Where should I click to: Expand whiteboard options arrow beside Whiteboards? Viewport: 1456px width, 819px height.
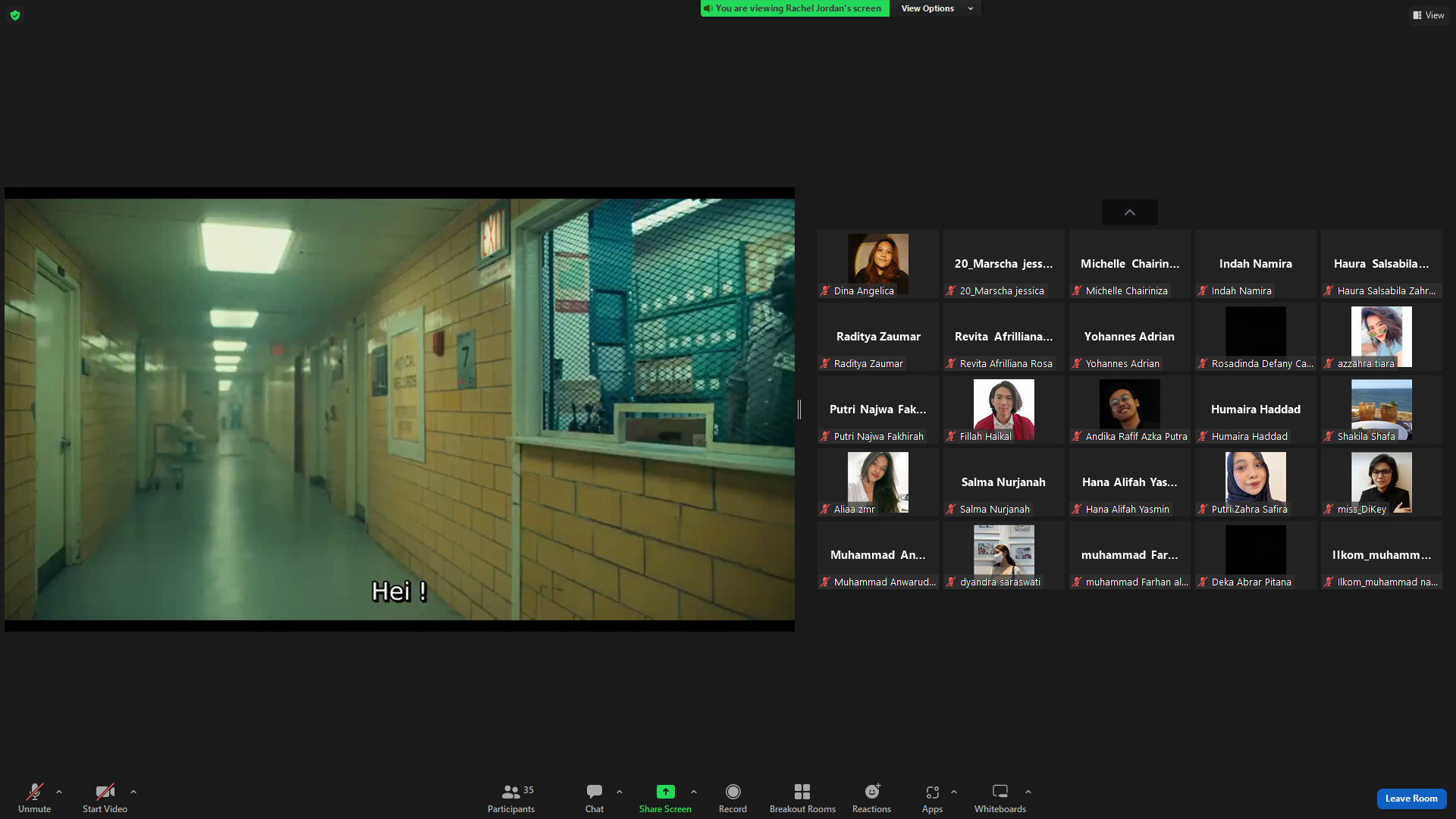point(1028,792)
